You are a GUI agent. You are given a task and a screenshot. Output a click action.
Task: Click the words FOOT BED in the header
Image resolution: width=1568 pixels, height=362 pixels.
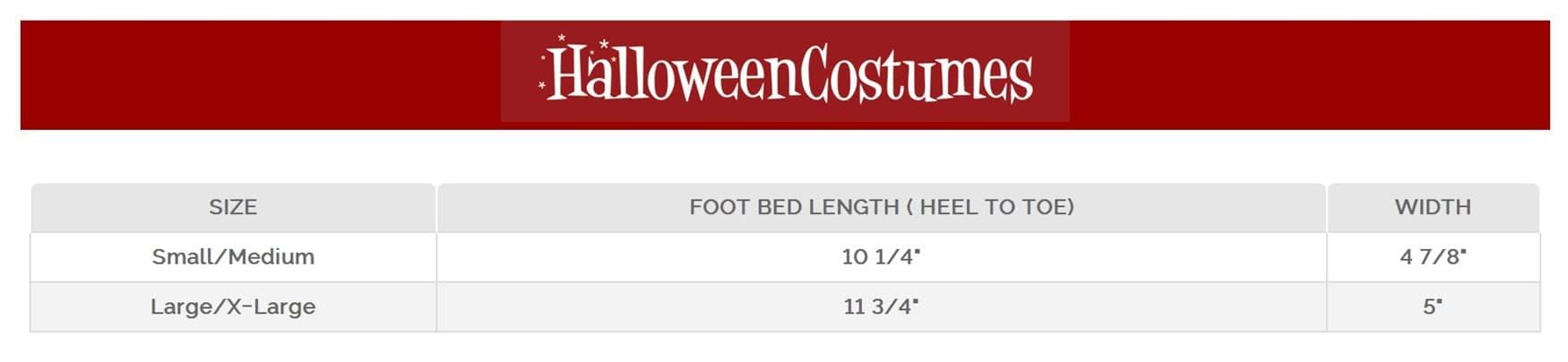coord(738,207)
